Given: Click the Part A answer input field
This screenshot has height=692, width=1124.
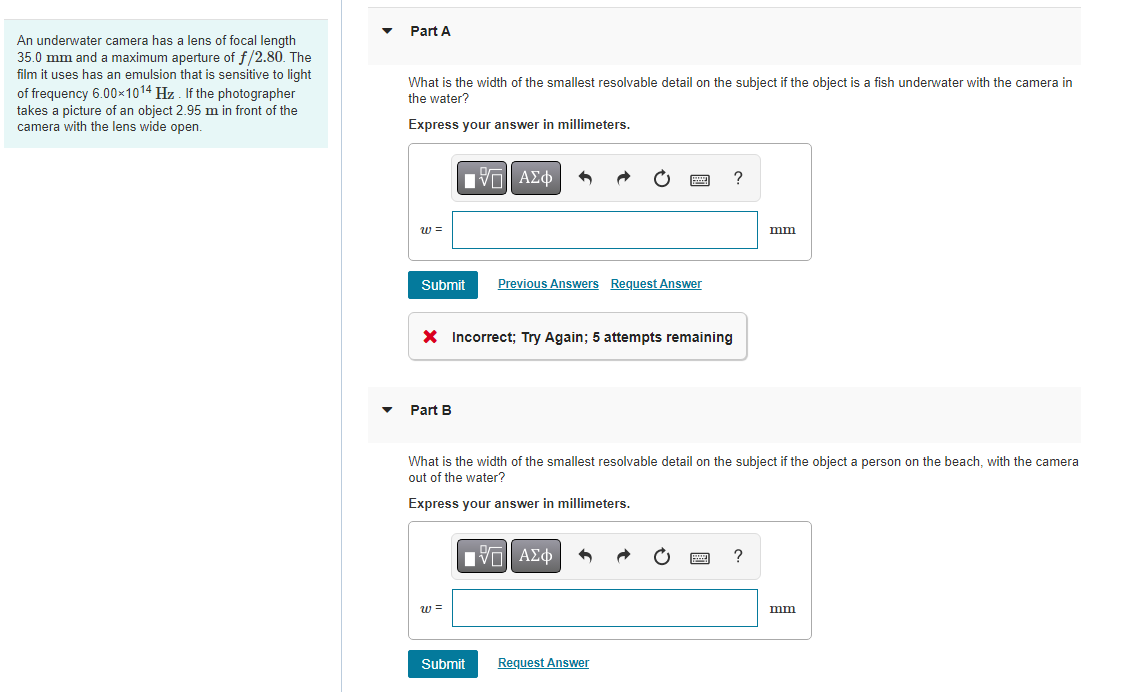Looking at the screenshot, I should pos(604,229).
